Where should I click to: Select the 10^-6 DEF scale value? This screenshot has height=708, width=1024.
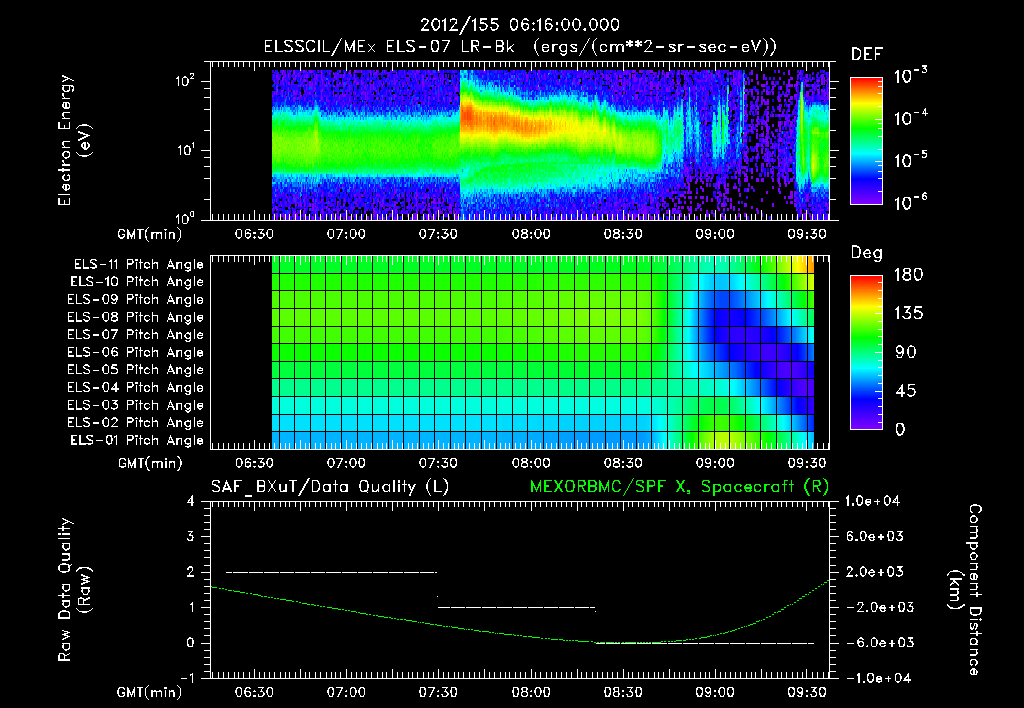click(x=910, y=202)
